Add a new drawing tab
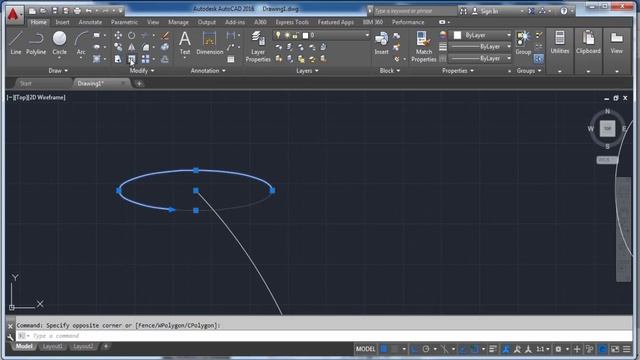 point(139,84)
